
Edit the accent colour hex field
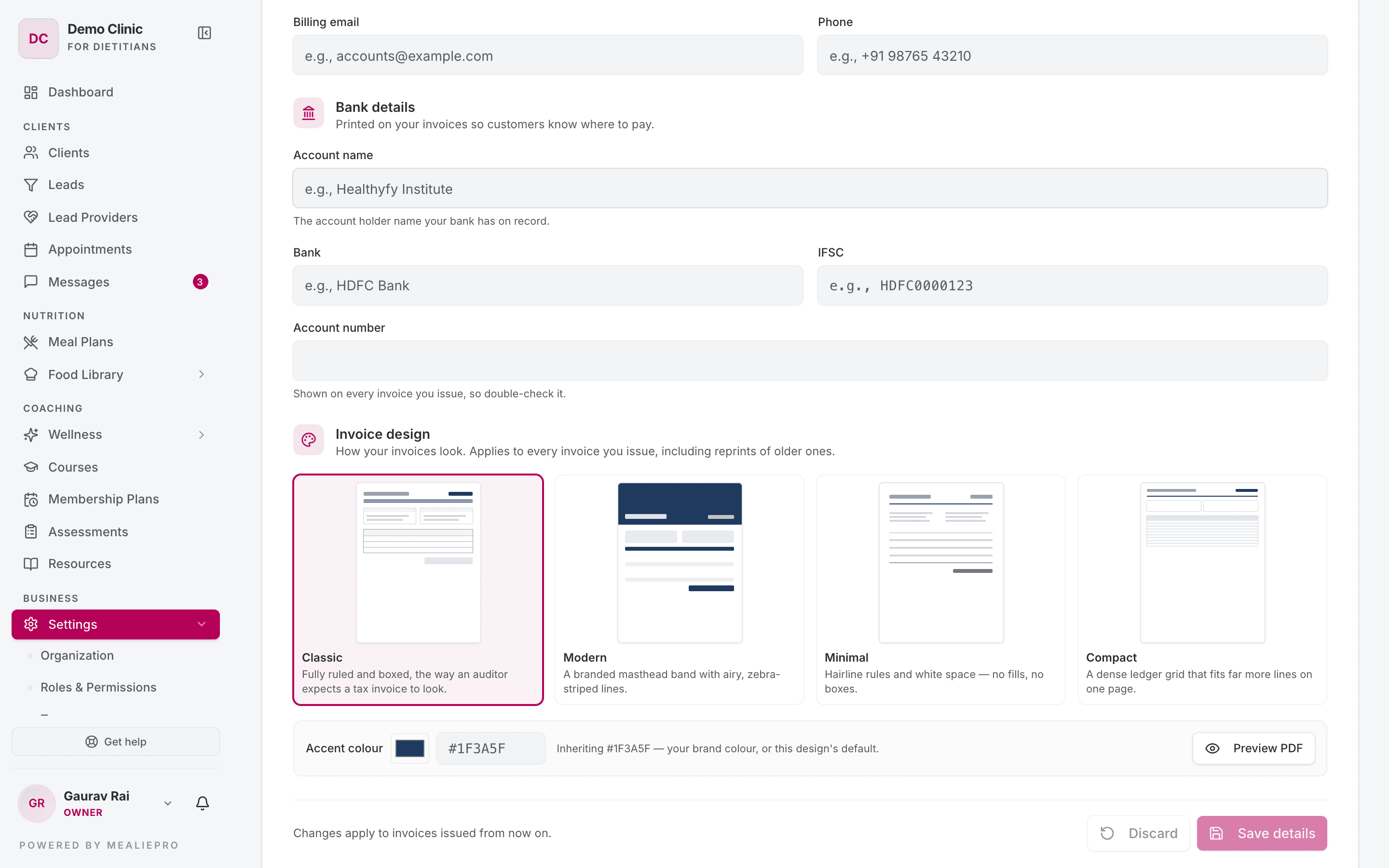(x=491, y=748)
